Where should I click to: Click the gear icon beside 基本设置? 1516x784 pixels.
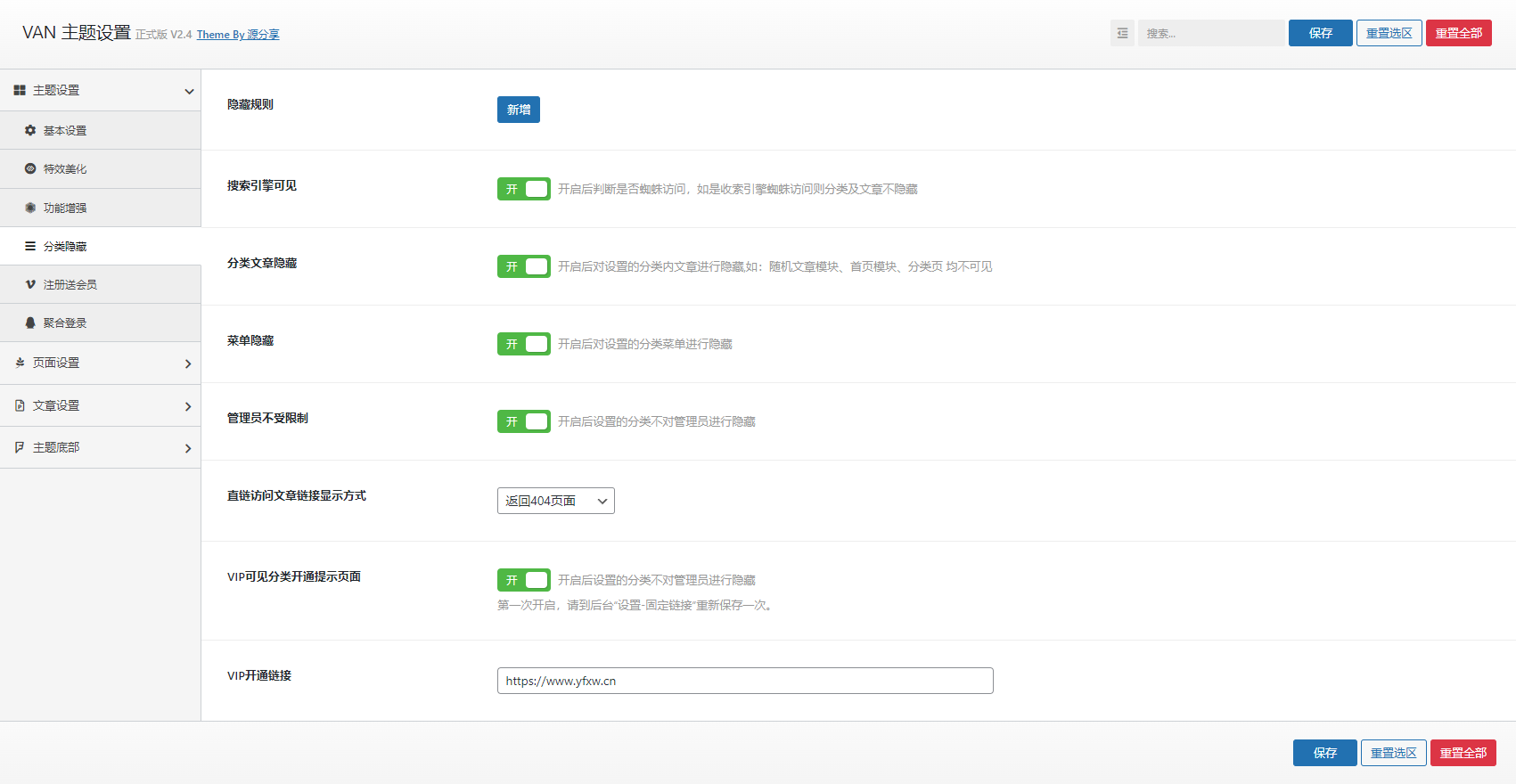[x=30, y=130]
